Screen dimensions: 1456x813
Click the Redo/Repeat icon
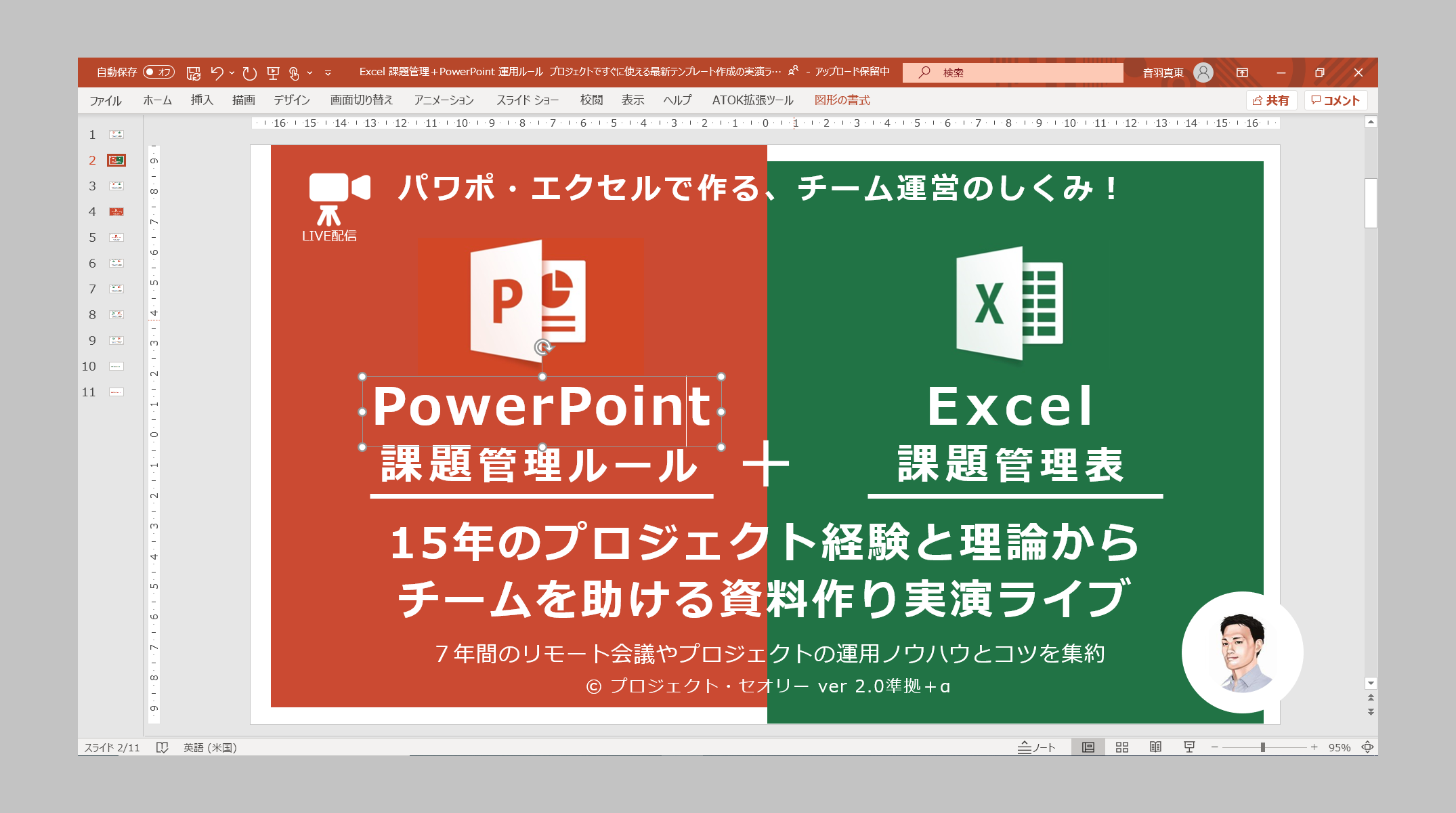(250, 72)
